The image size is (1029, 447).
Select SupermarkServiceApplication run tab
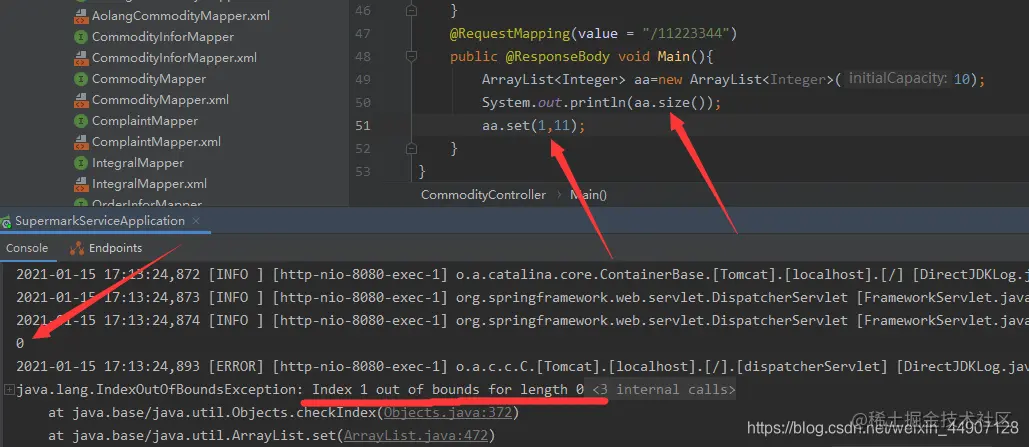point(100,221)
